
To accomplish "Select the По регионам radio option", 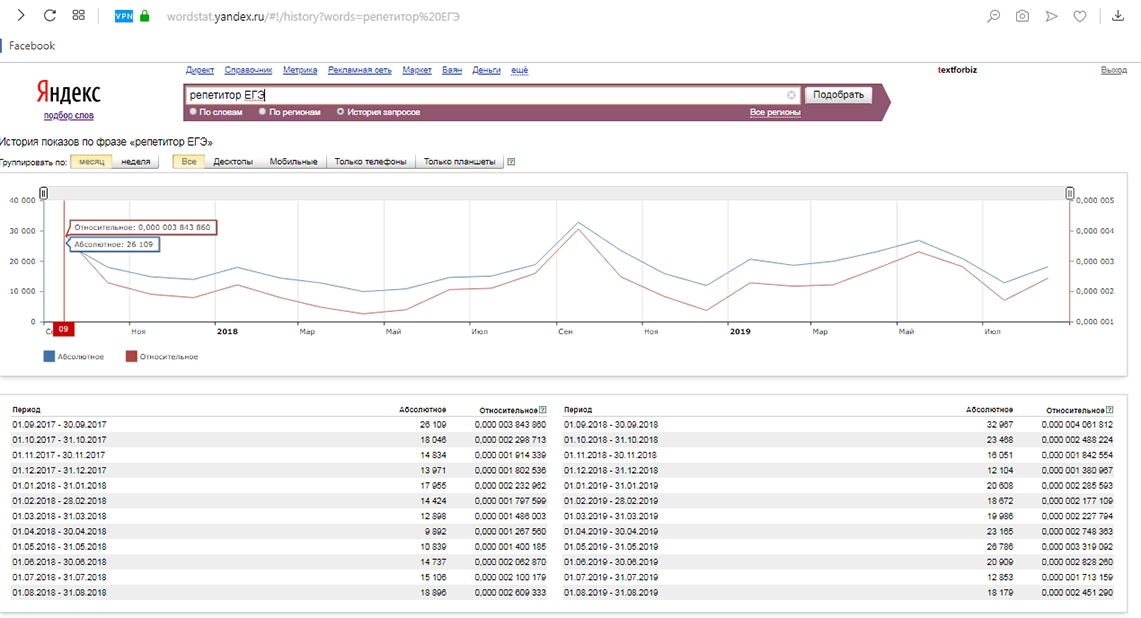I will coord(262,111).
